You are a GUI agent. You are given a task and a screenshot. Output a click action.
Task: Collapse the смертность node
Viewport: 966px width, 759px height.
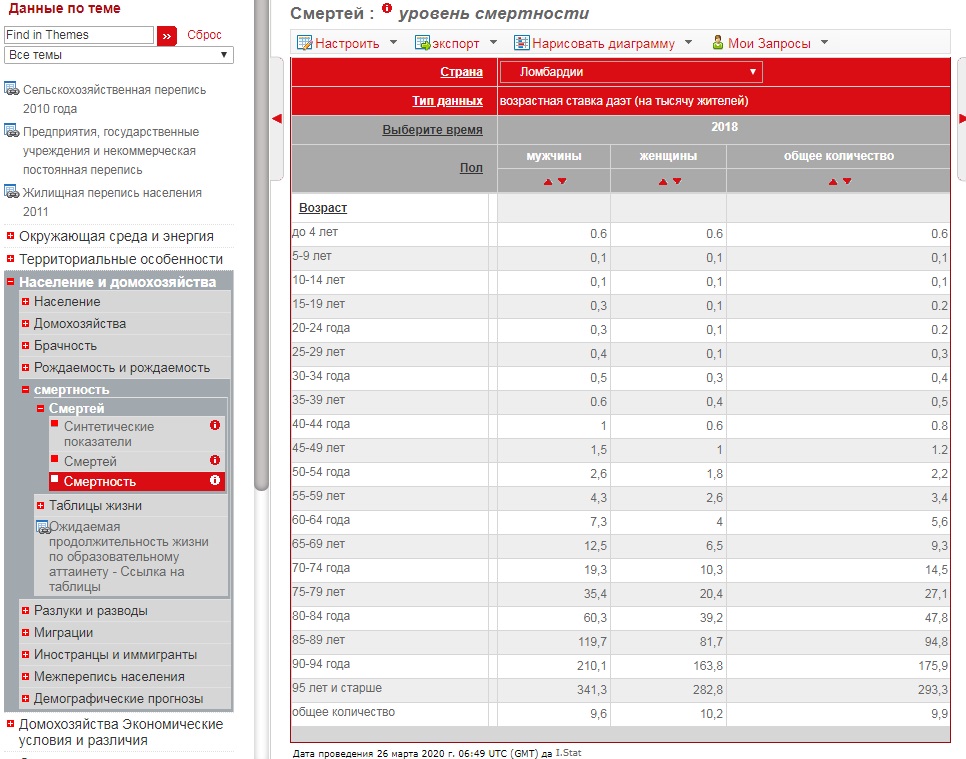point(25,389)
